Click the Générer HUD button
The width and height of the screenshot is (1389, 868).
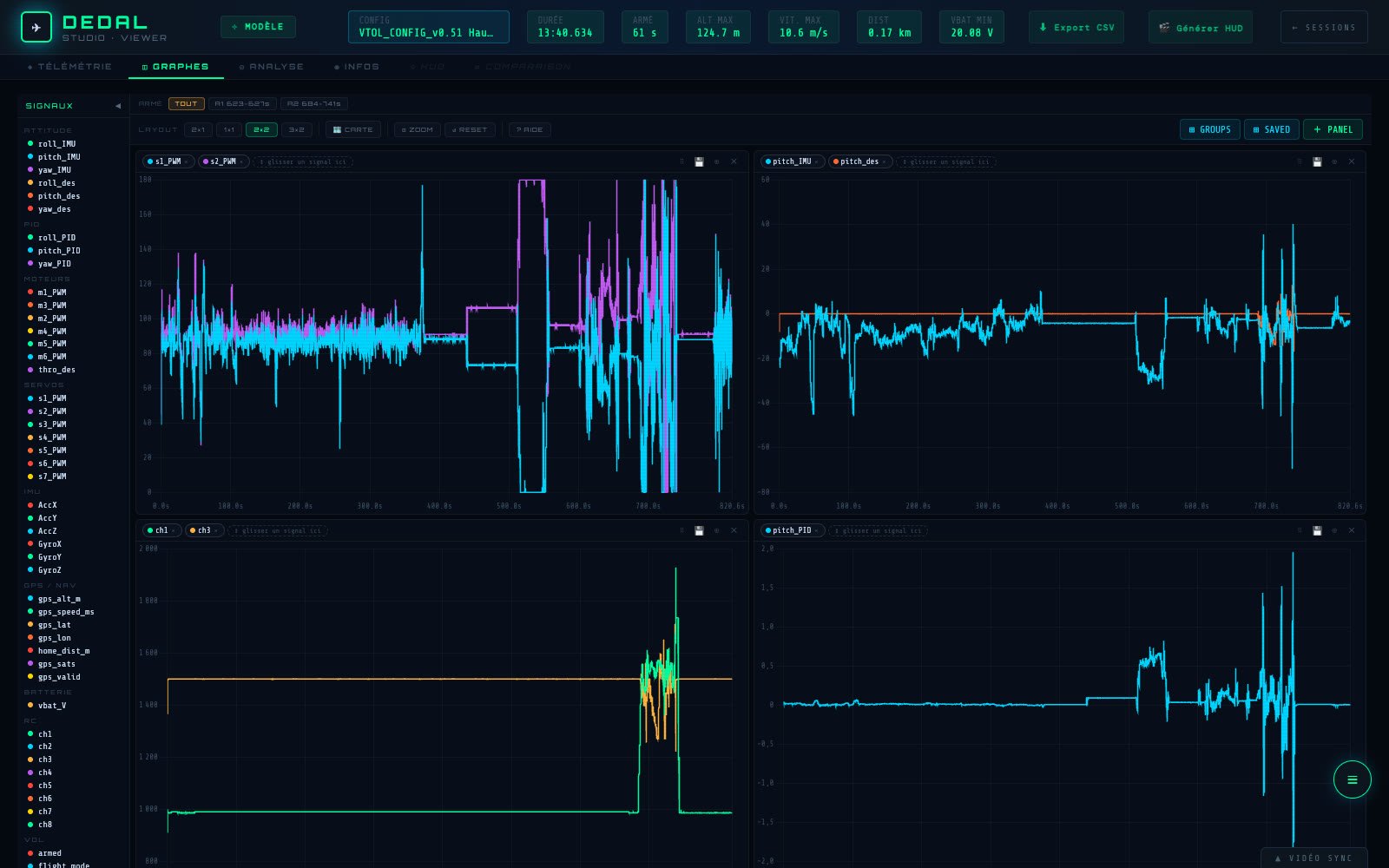pos(1201,27)
